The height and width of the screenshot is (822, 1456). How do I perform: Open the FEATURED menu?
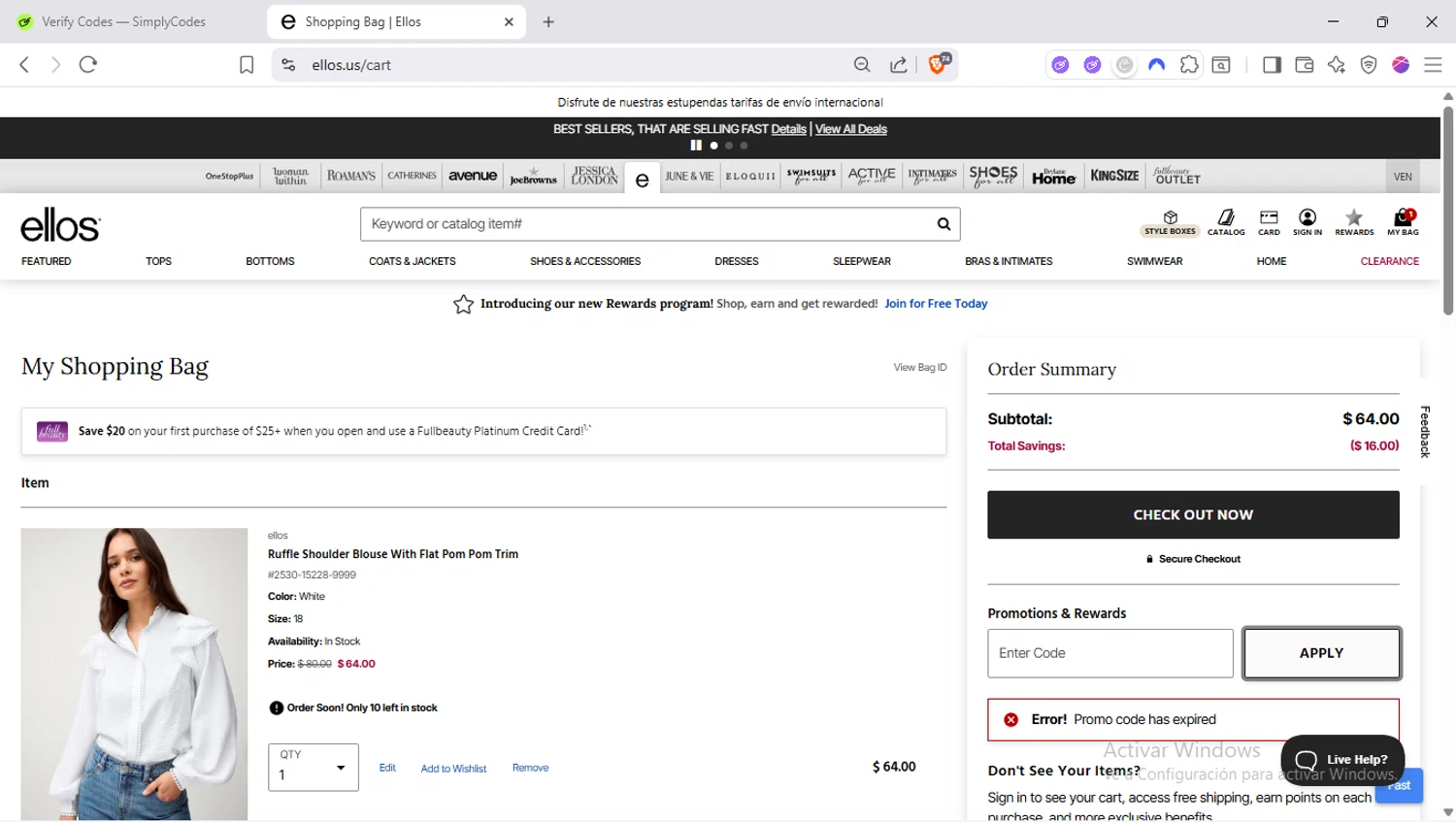47,261
